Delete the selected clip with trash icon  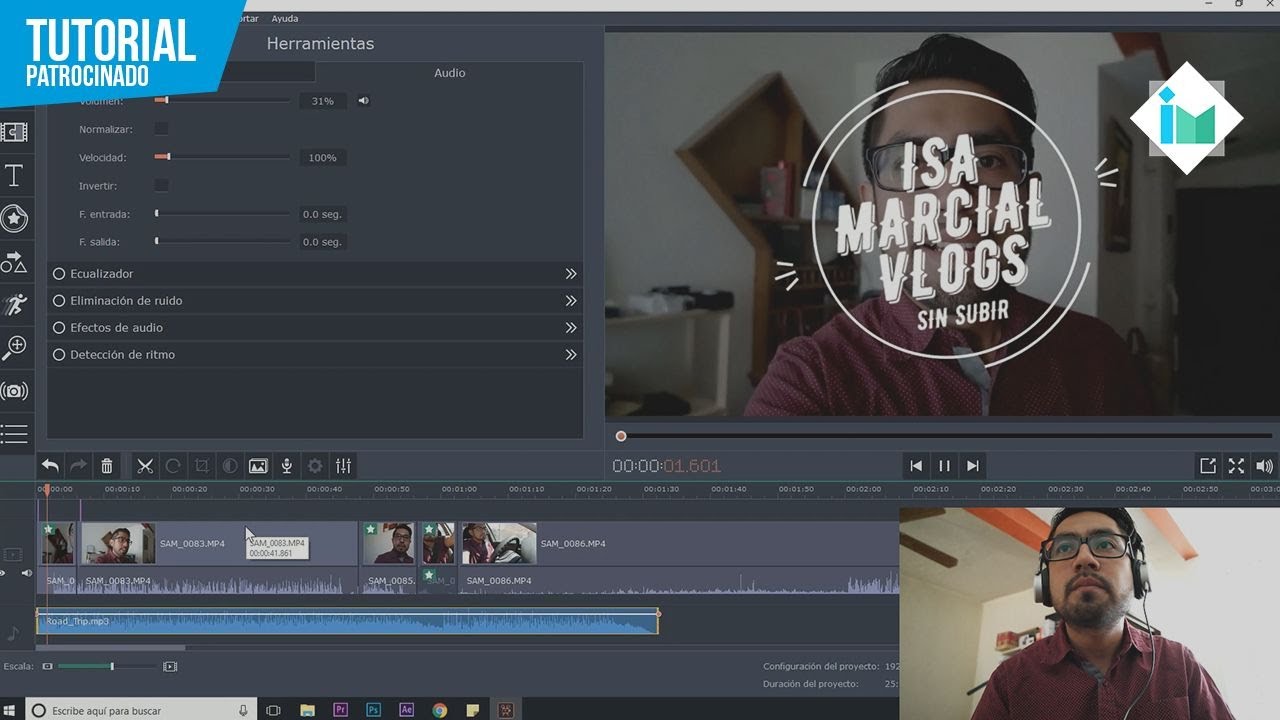pos(107,466)
